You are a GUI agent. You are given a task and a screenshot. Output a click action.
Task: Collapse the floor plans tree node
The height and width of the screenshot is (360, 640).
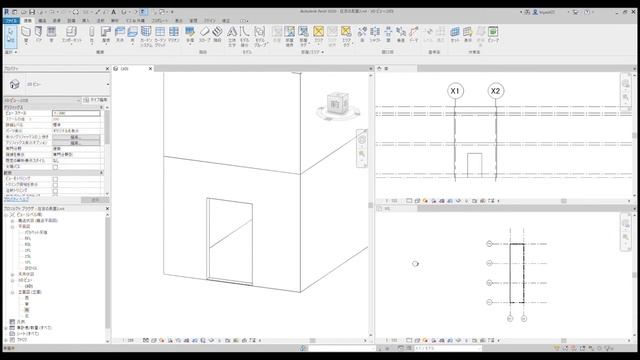[x=13, y=226]
